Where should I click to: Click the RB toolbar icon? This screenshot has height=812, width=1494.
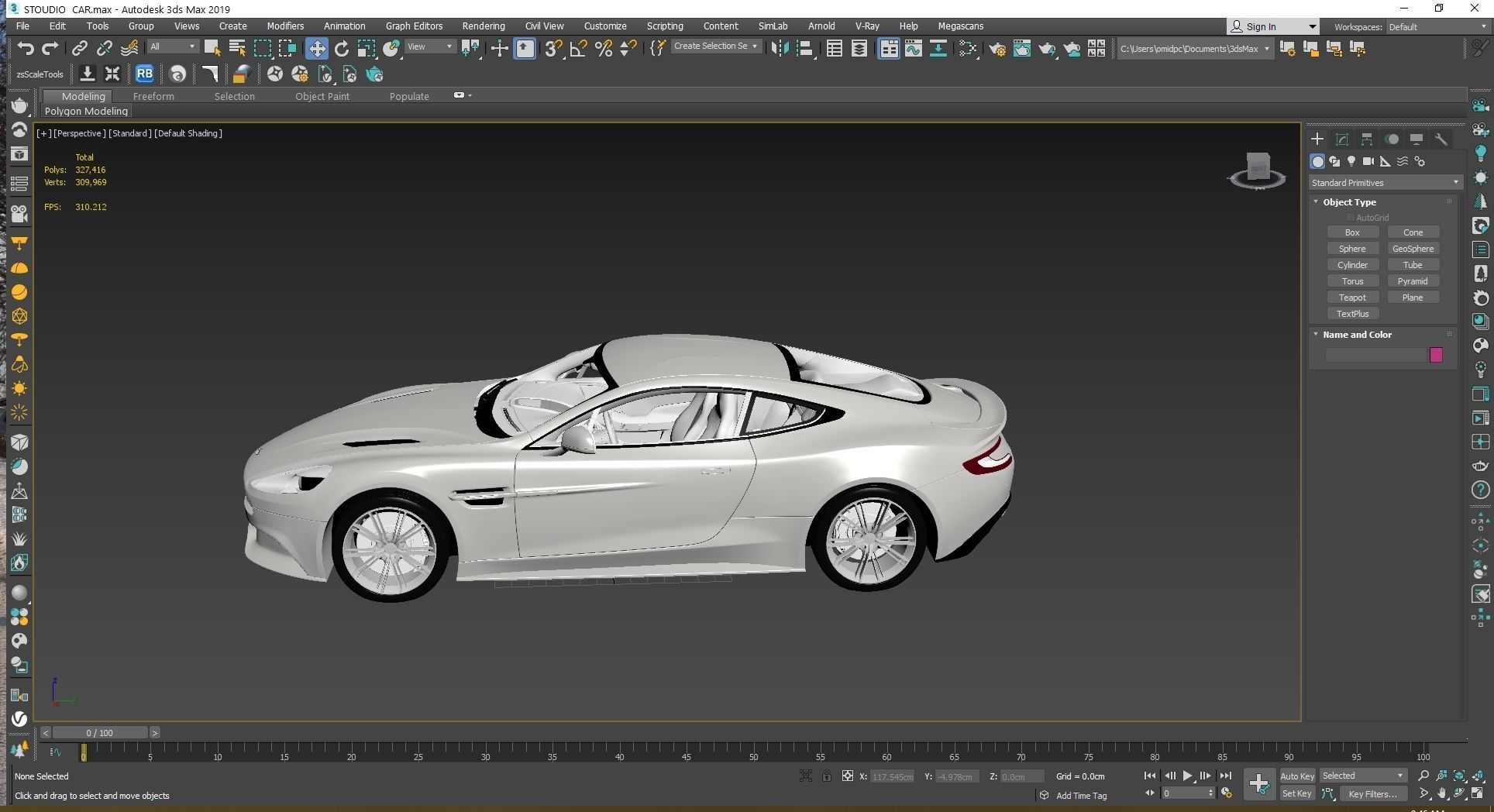[144, 74]
